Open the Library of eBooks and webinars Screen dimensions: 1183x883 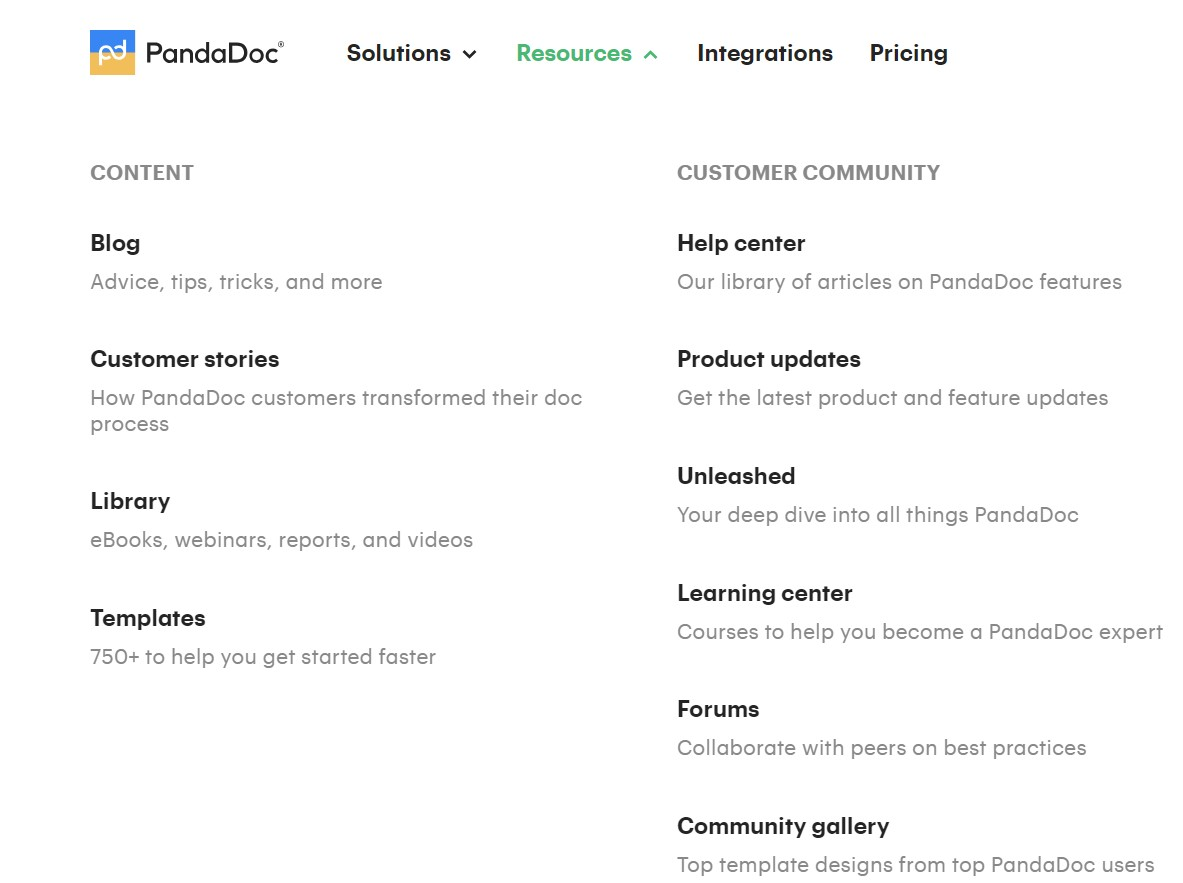pyautogui.click(x=130, y=501)
